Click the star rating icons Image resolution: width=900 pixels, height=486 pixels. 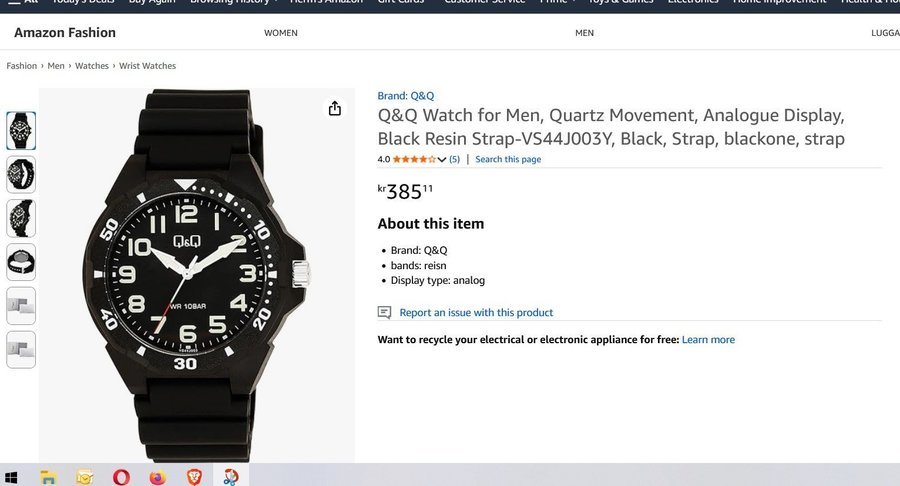414,160
